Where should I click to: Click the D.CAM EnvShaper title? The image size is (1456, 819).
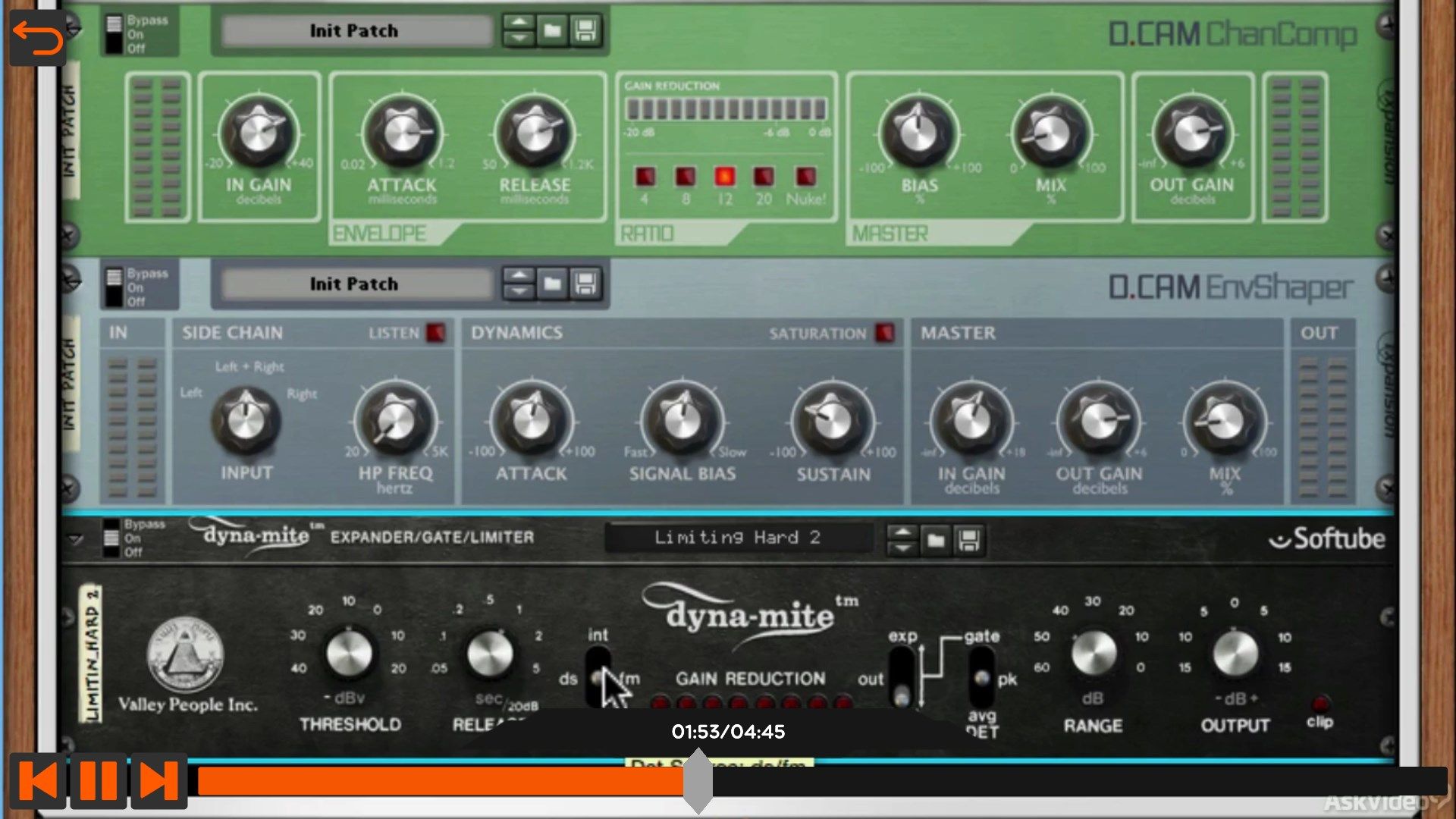[x=1231, y=288]
